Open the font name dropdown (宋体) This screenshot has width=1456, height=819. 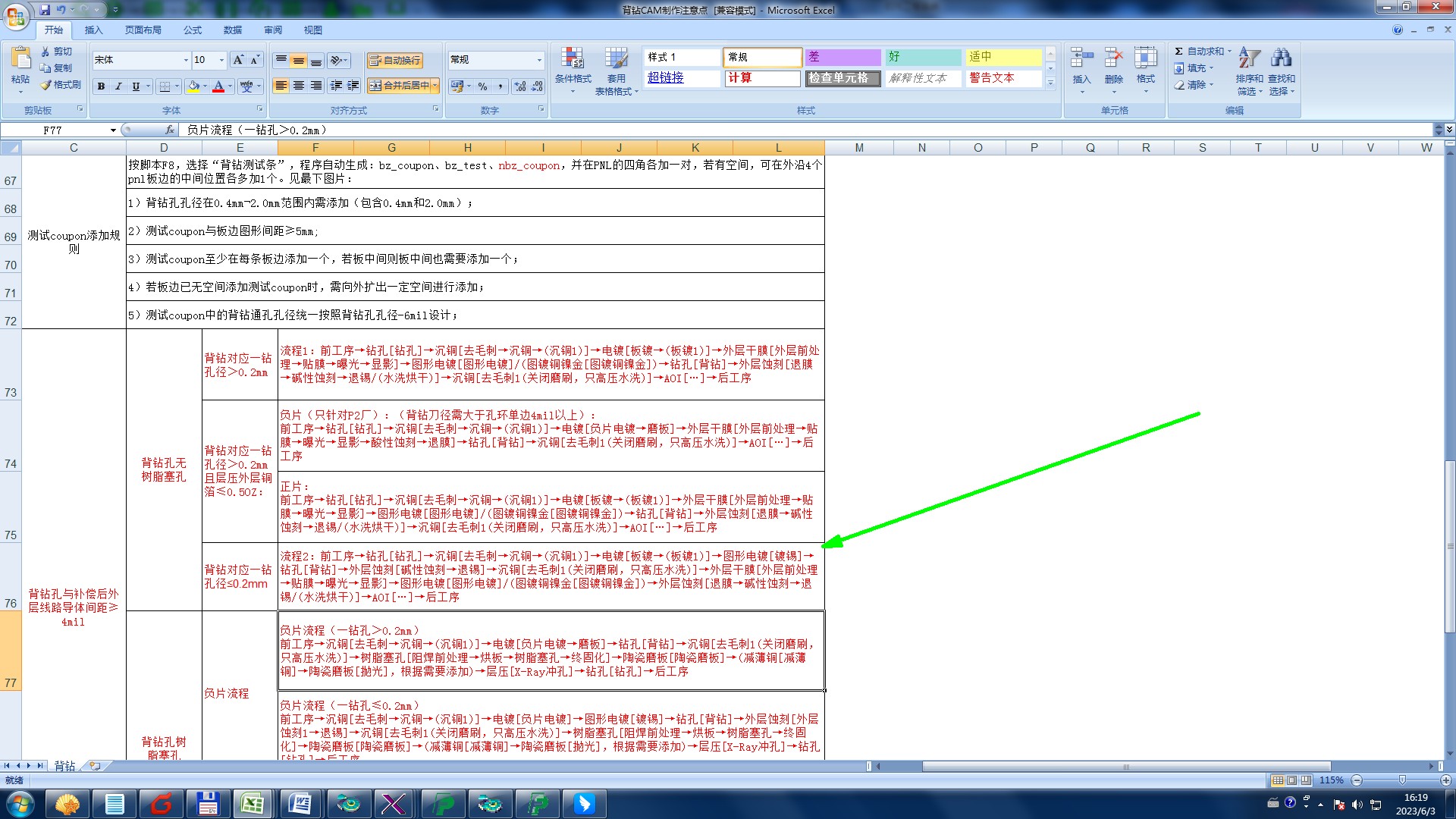coord(186,60)
